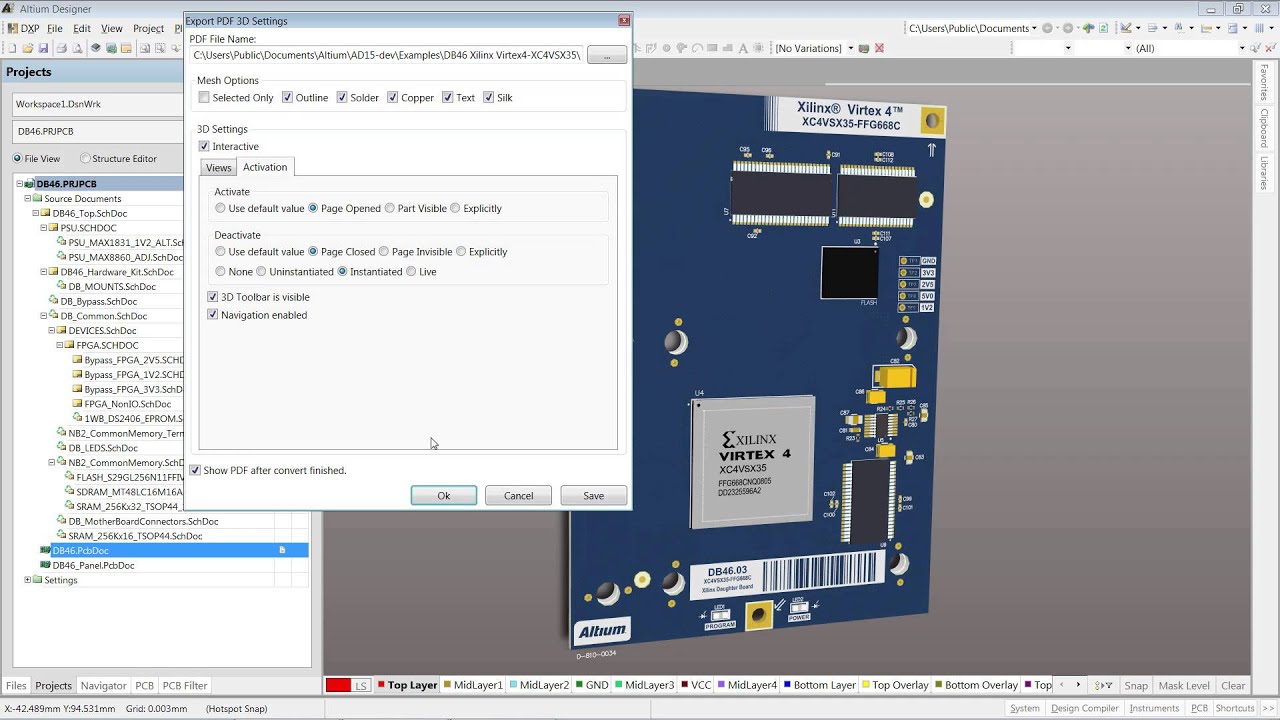1280x720 pixels.
Task: Toggle the Solder mesh checkbox
Action: tap(342, 97)
